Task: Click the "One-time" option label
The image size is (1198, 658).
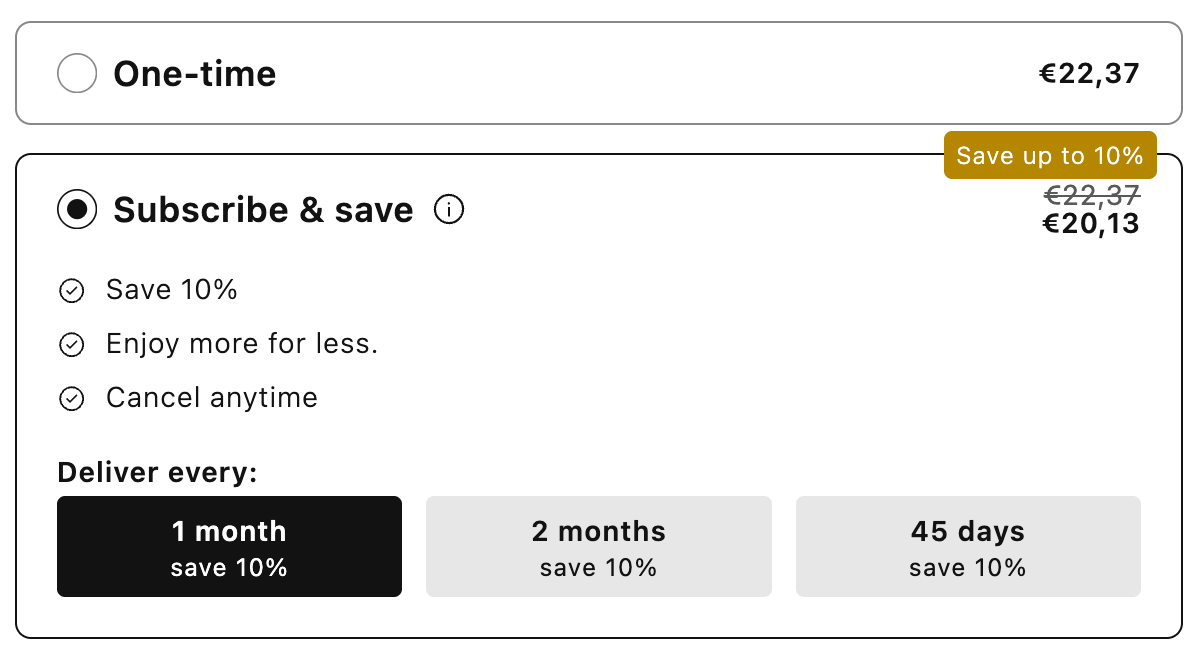Action: click(x=195, y=73)
